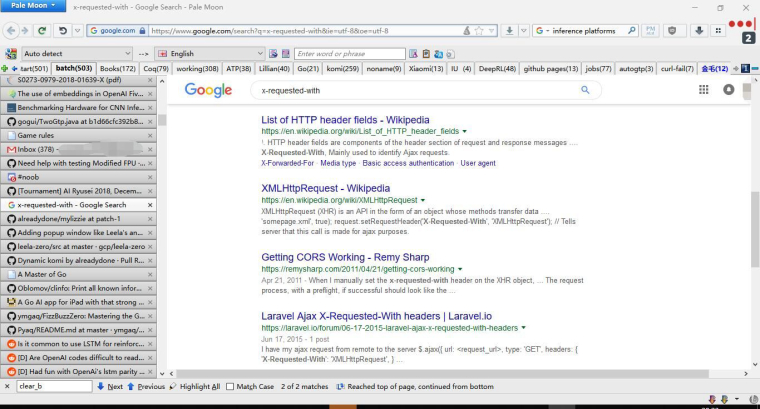Click the page vertical scrollbar

tap(755, 229)
